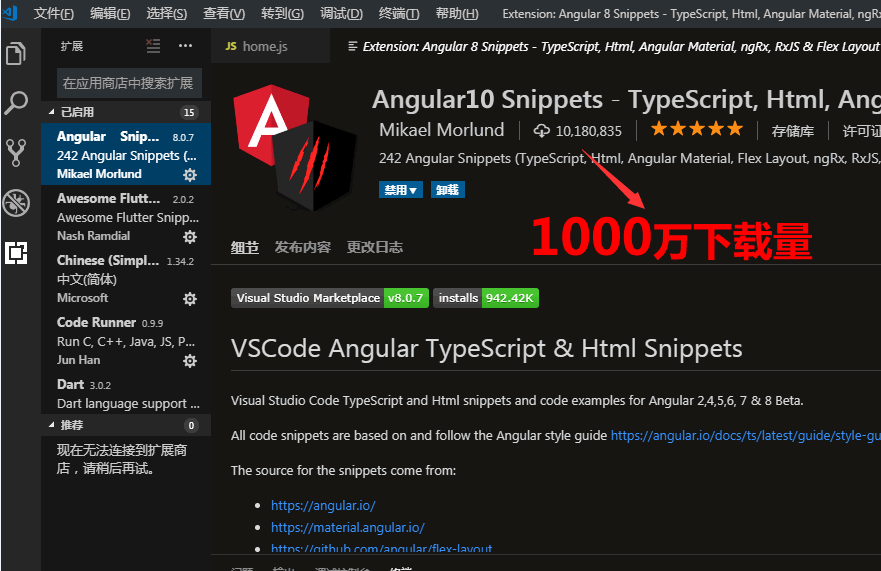Clear extensions search results icon
The image size is (881, 571).
point(153,46)
